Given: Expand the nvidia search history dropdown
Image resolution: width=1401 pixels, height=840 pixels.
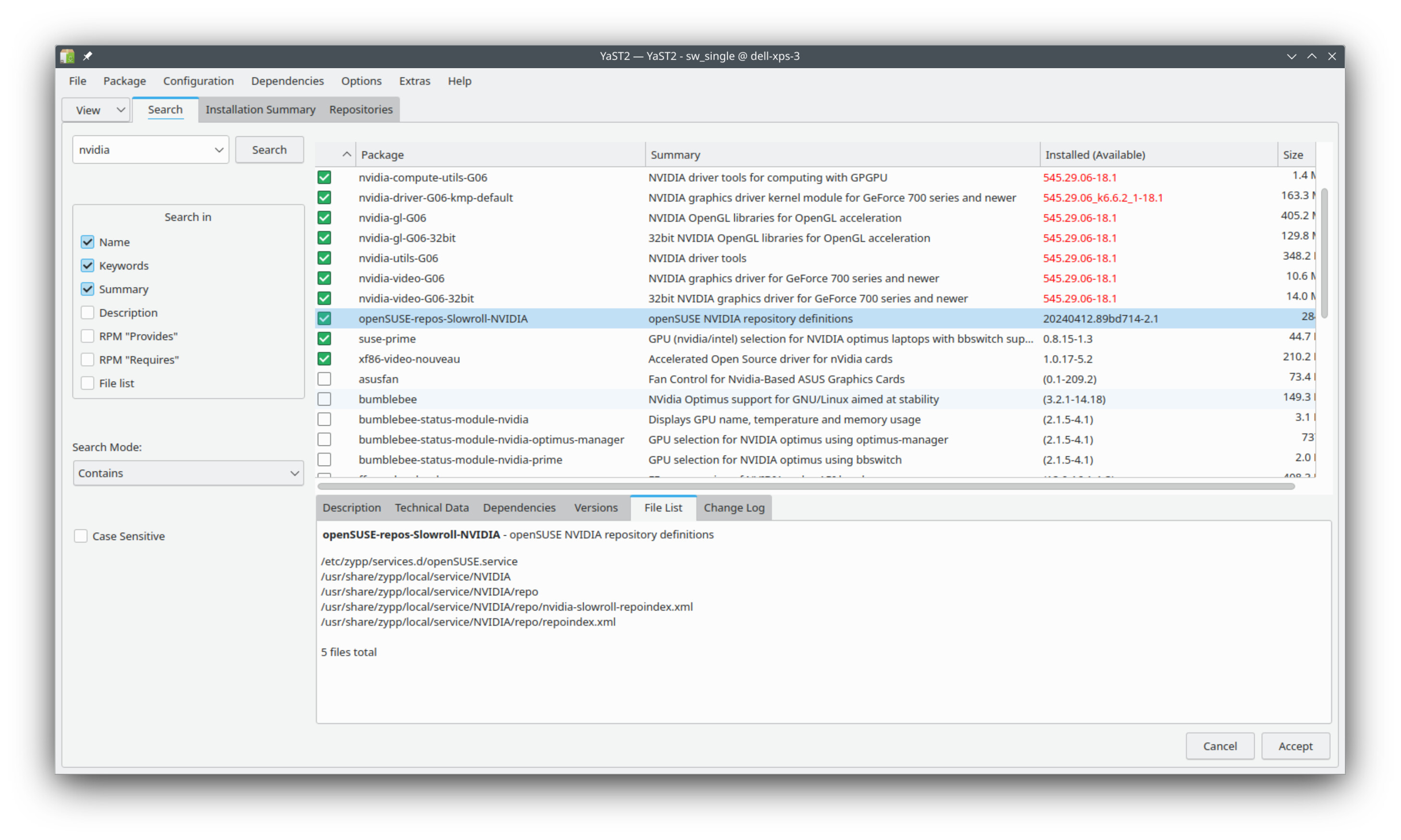Looking at the screenshot, I should tap(218, 150).
